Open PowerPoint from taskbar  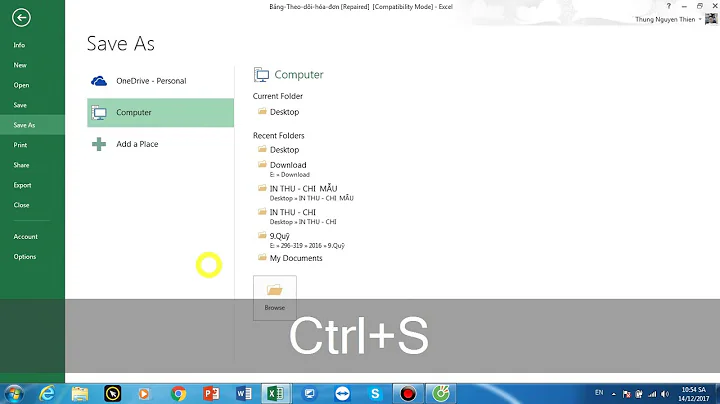pos(211,394)
